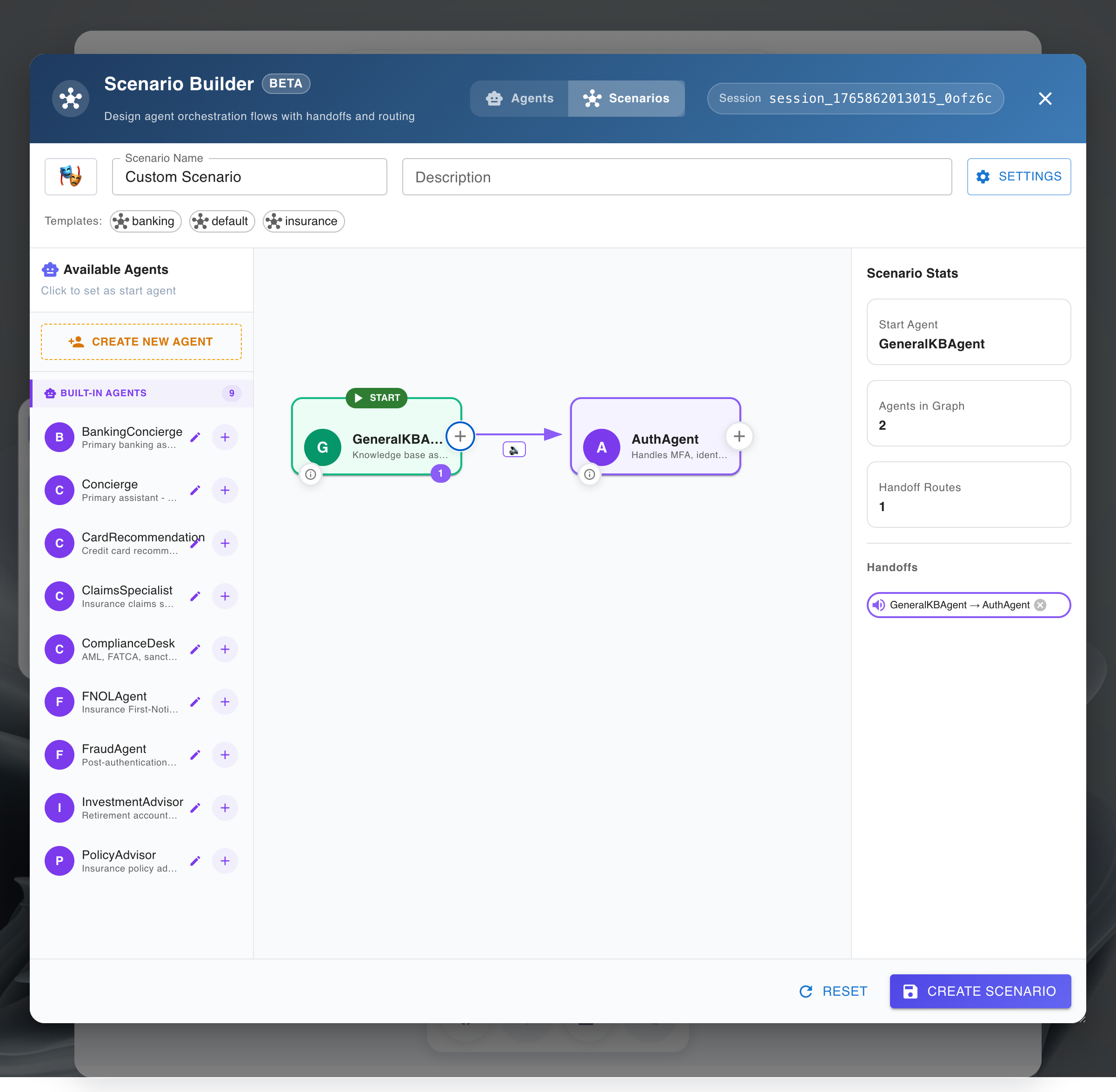
Task: Edit the PolicyAdvisor agent with the pencil icon
Action: (195, 860)
